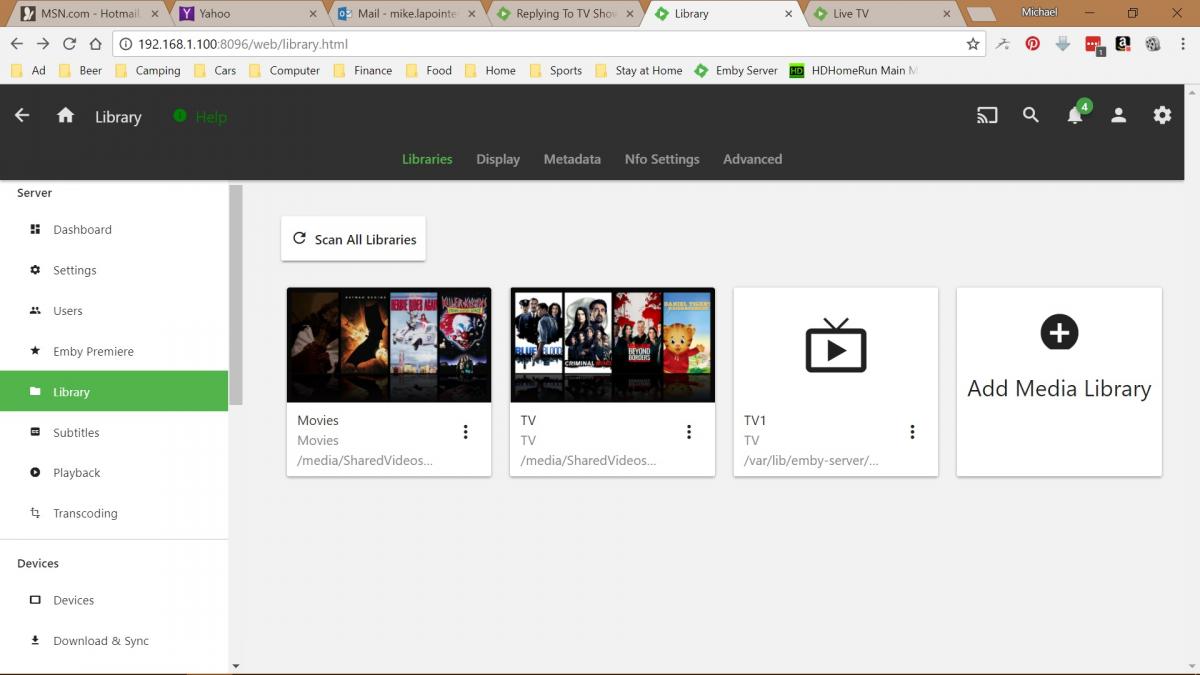Image resolution: width=1200 pixels, height=675 pixels.
Task: Bookmark this page with the star icon
Action: pos(972,44)
